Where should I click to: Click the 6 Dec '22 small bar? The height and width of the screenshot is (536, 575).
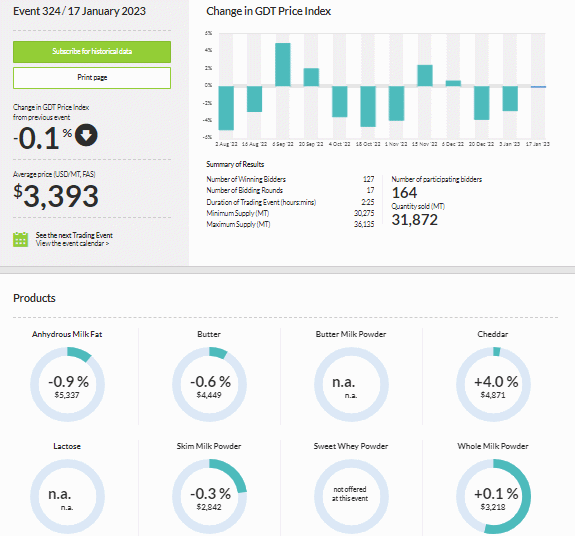click(453, 83)
